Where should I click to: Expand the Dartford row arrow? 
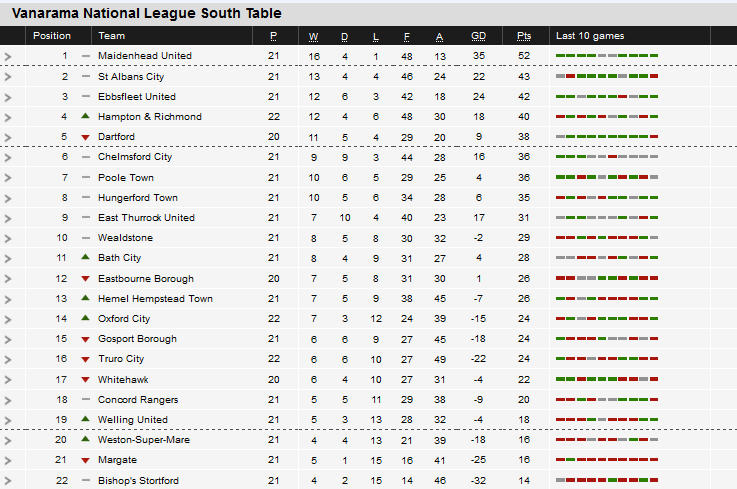point(8,138)
